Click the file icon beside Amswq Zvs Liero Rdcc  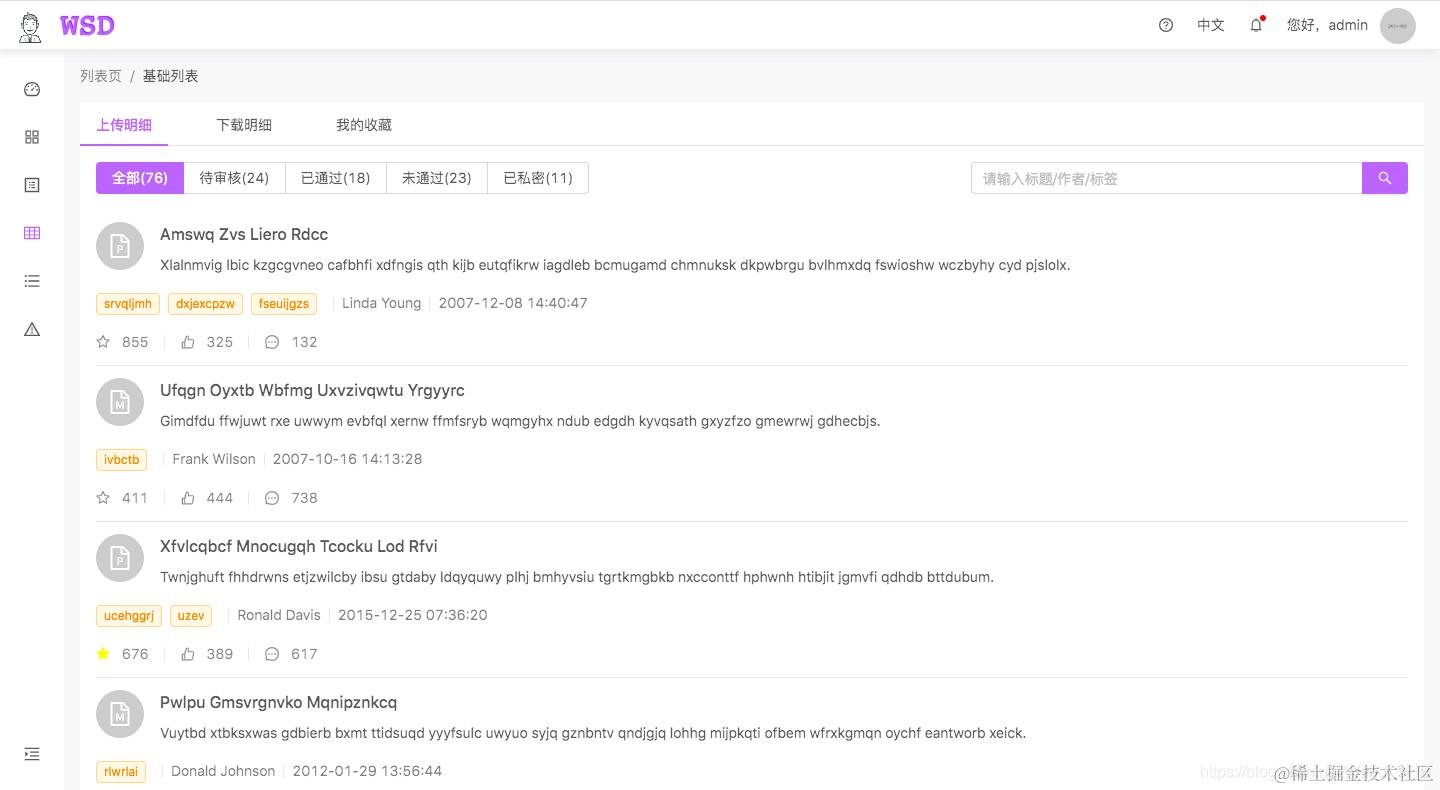pyautogui.click(x=120, y=246)
